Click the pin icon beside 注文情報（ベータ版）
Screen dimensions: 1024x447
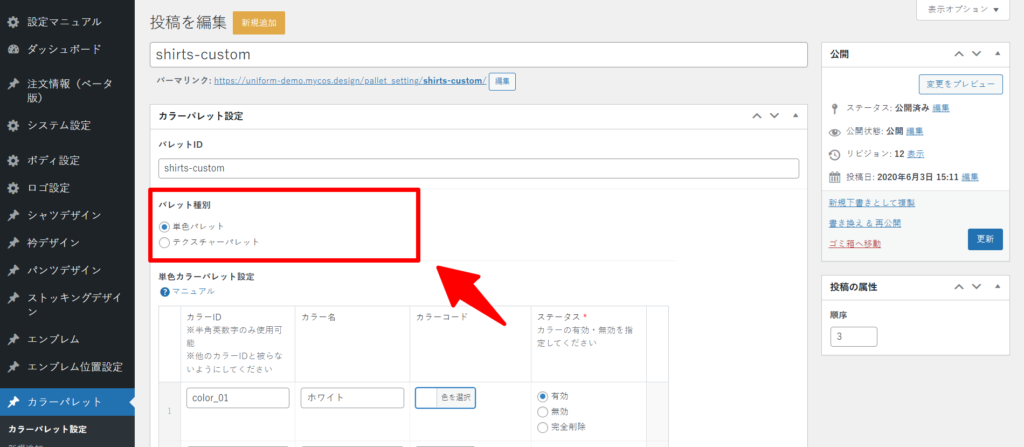(x=13, y=84)
